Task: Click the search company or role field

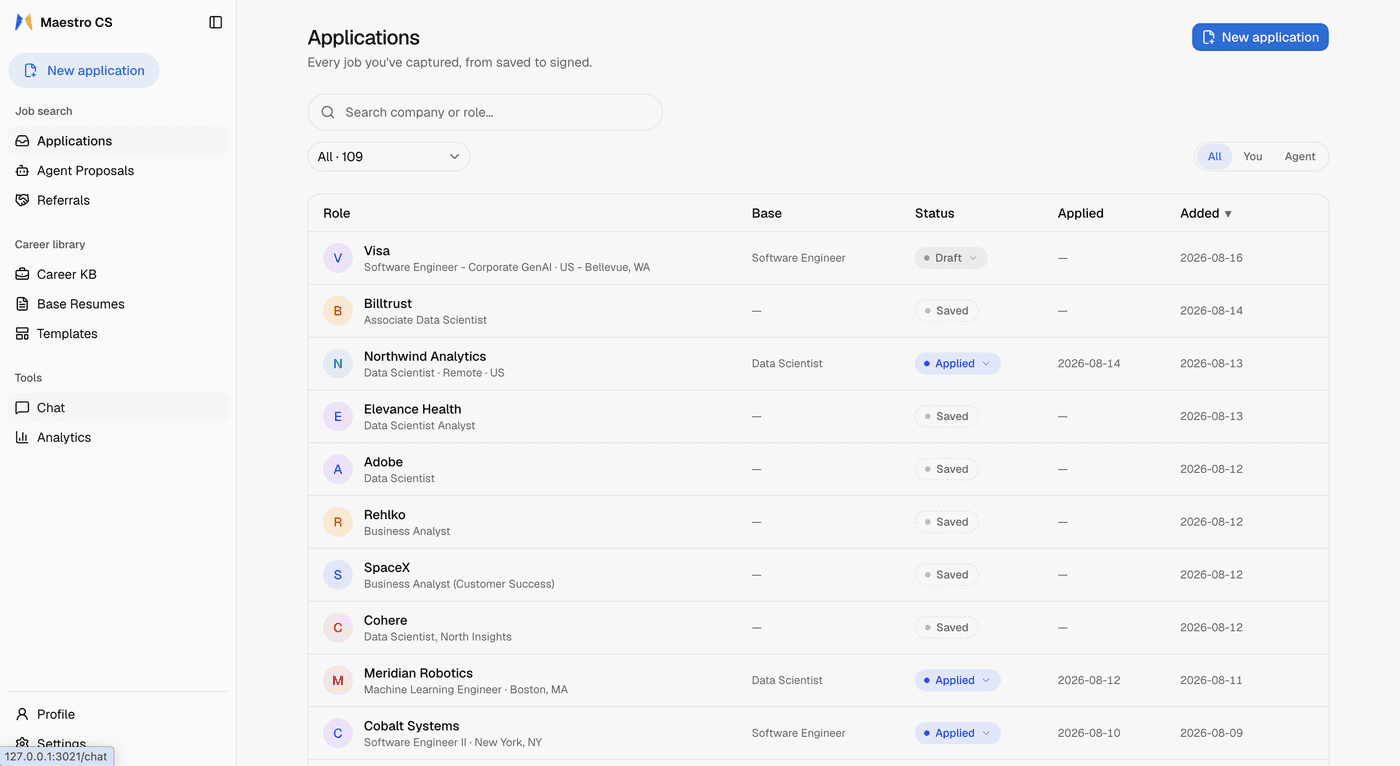Action: [485, 112]
